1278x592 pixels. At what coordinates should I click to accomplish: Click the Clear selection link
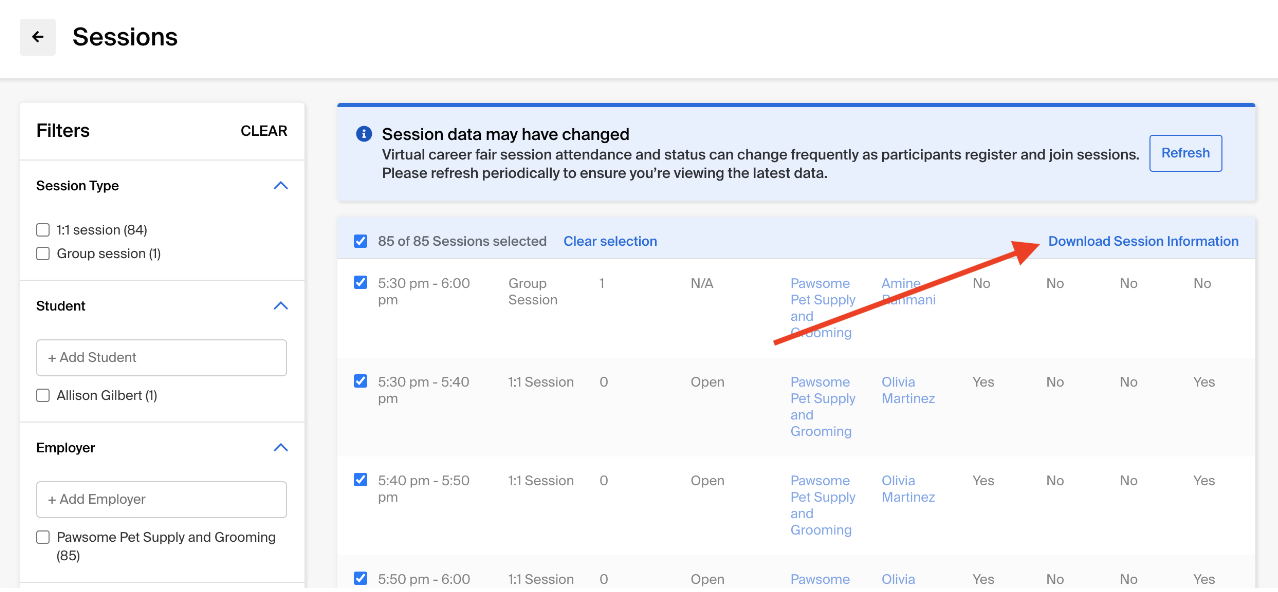[x=610, y=241]
